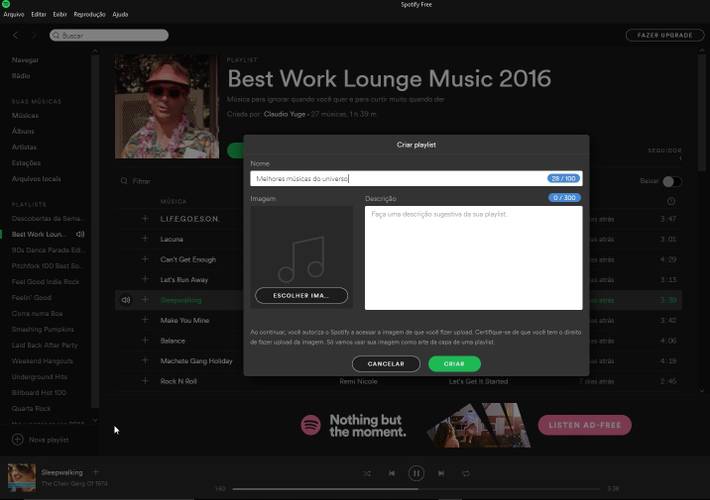Open Álbuns in the sidebar
This screenshot has width=710, height=500.
23,131
